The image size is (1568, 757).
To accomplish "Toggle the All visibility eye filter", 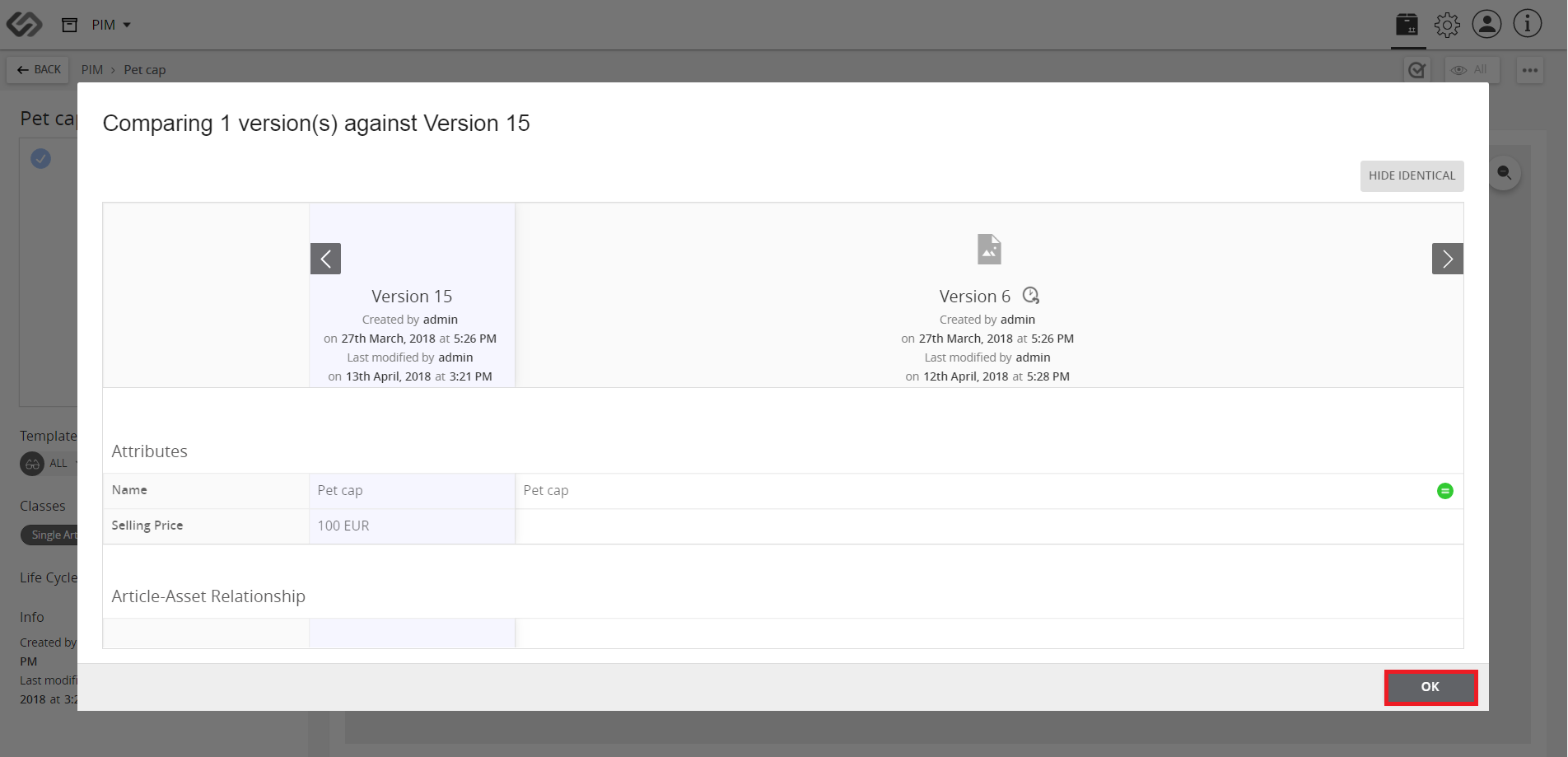I will [1472, 70].
